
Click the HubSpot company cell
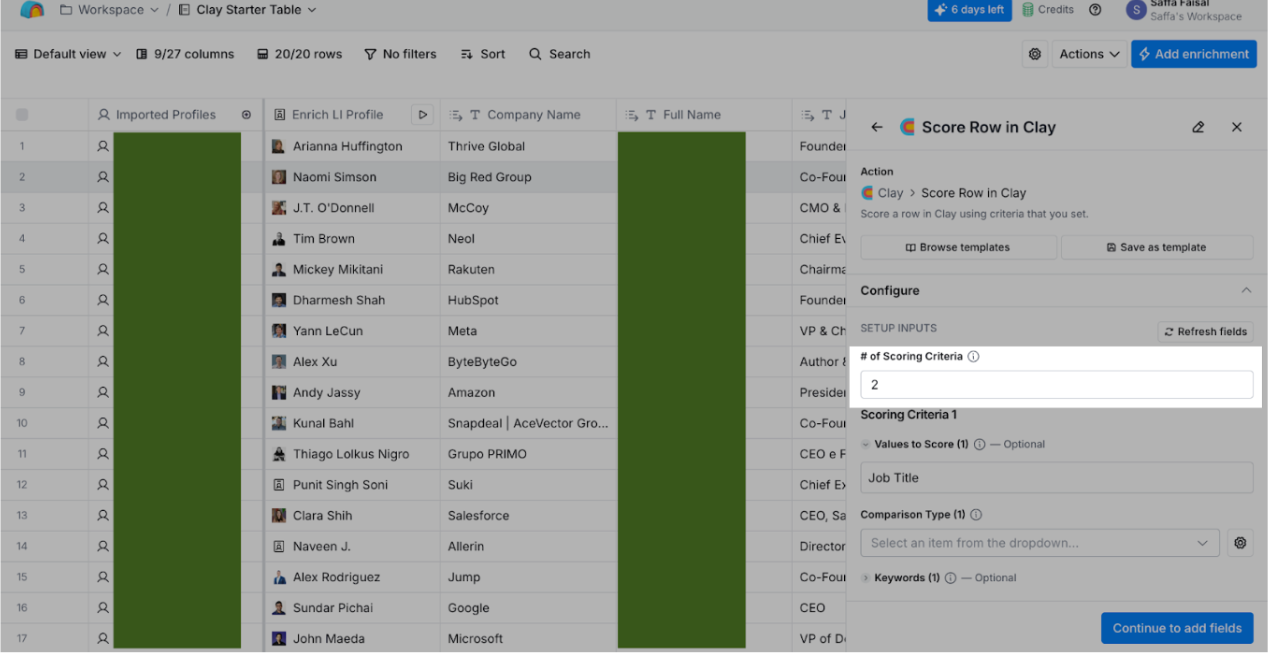pos(528,300)
